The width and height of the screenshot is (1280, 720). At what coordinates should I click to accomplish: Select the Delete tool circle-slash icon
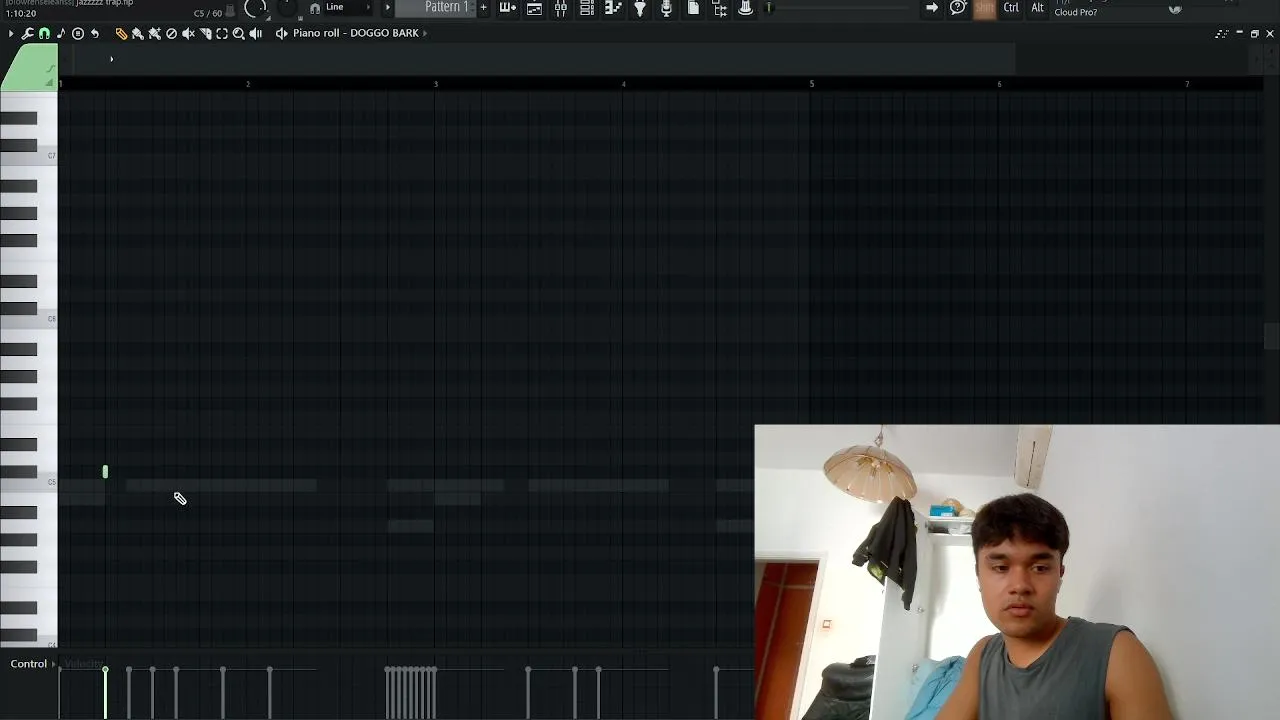click(171, 33)
